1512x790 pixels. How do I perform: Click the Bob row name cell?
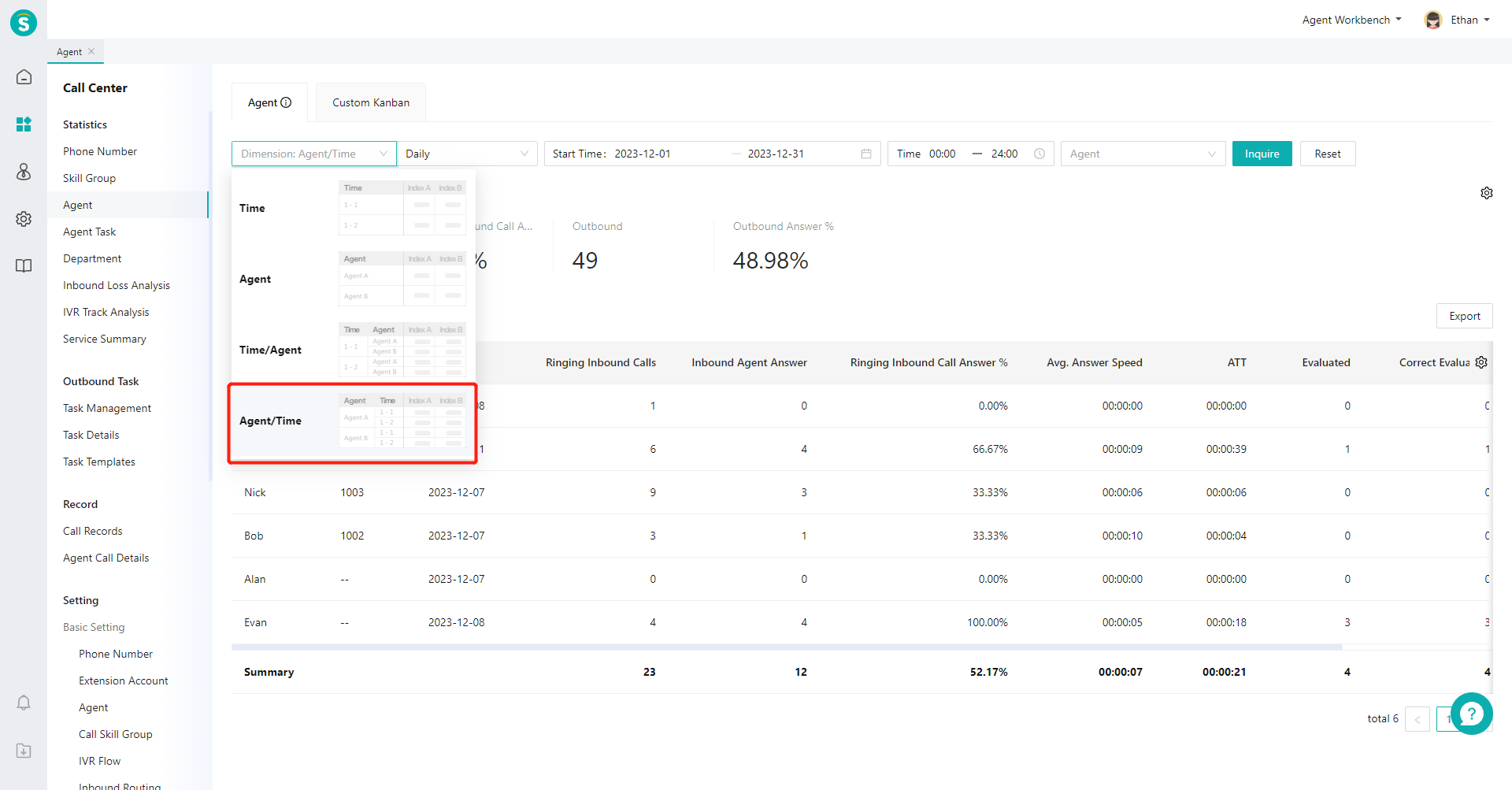click(x=254, y=536)
